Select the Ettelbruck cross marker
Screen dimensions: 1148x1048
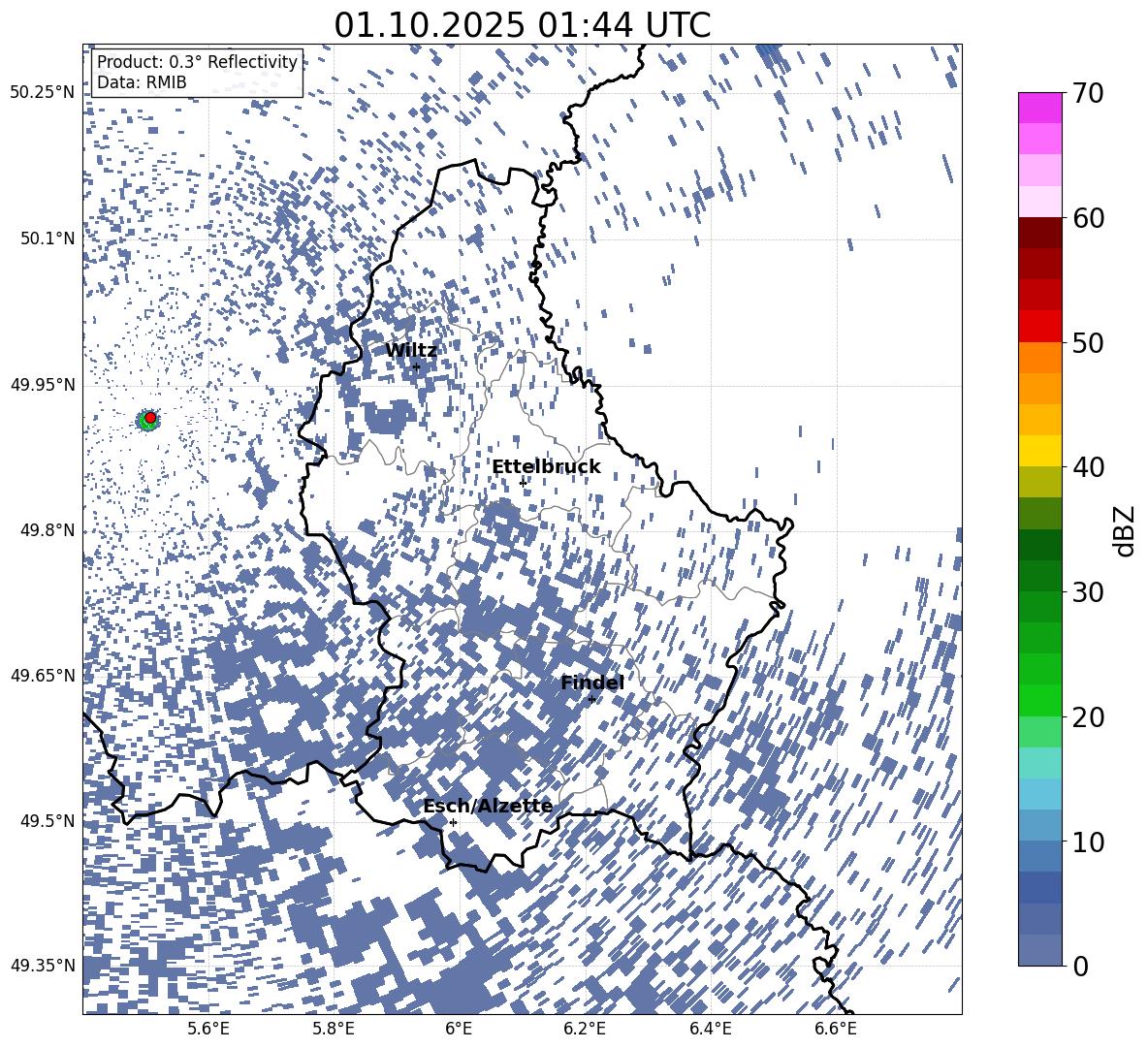523,483
